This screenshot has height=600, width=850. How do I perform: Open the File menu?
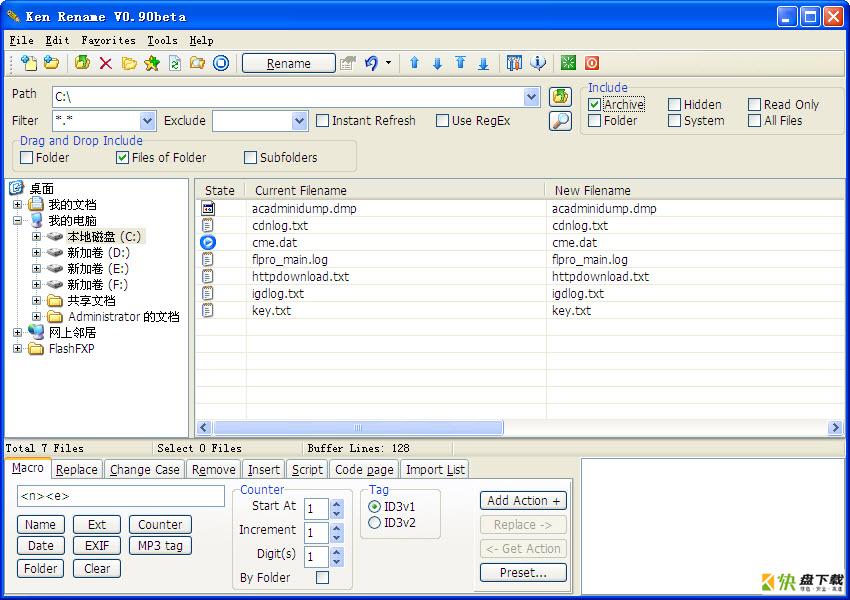pyautogui.click(x=21, y=41)
